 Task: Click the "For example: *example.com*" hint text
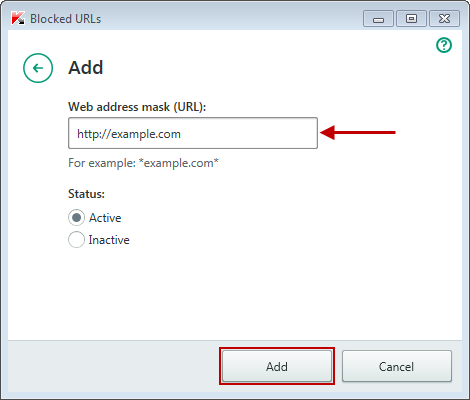coord(143,163)
